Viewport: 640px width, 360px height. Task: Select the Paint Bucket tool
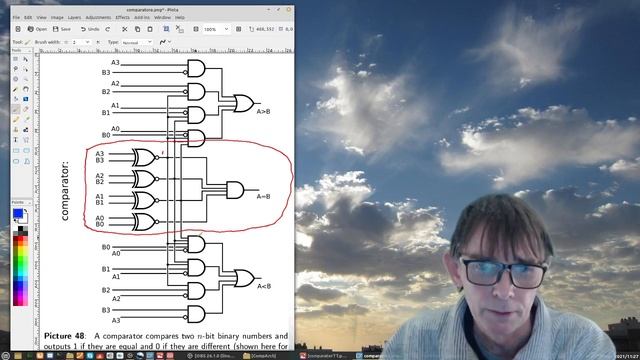(16, 99)
